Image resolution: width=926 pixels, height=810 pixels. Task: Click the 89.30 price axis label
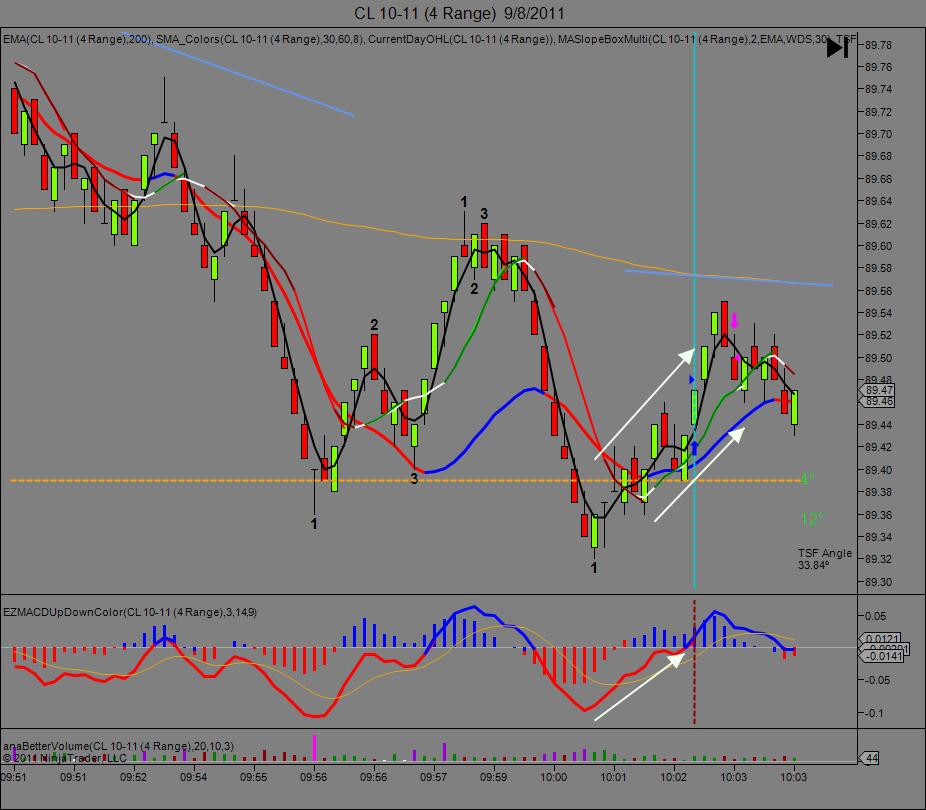click(878, 582)
